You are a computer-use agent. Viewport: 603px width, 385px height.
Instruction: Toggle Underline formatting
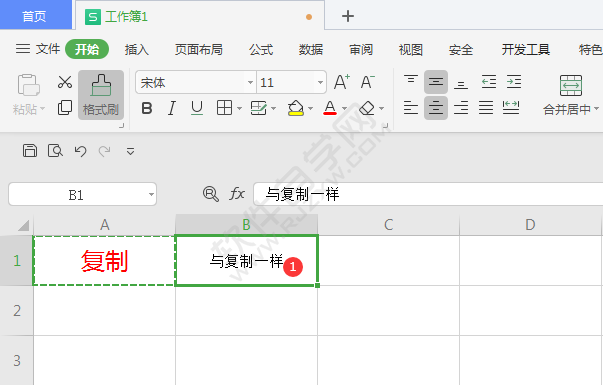click(197, 108)
